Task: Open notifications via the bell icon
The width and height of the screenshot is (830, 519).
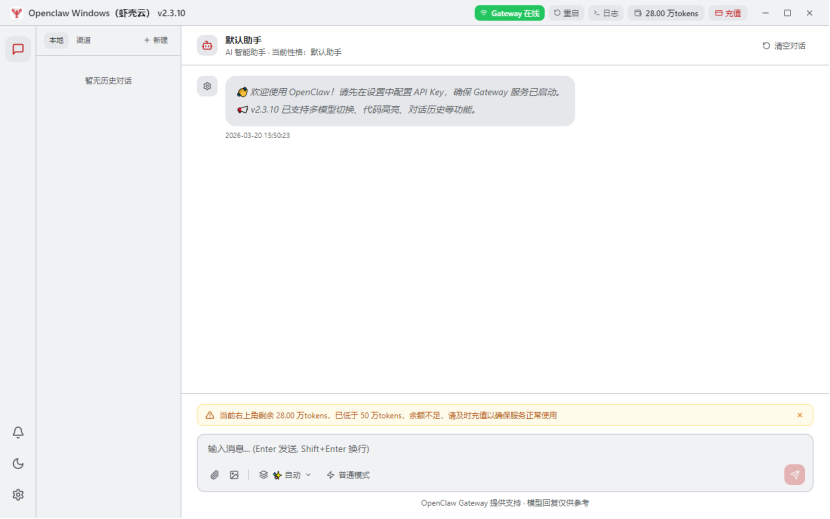Action: (x=18, y=433)
